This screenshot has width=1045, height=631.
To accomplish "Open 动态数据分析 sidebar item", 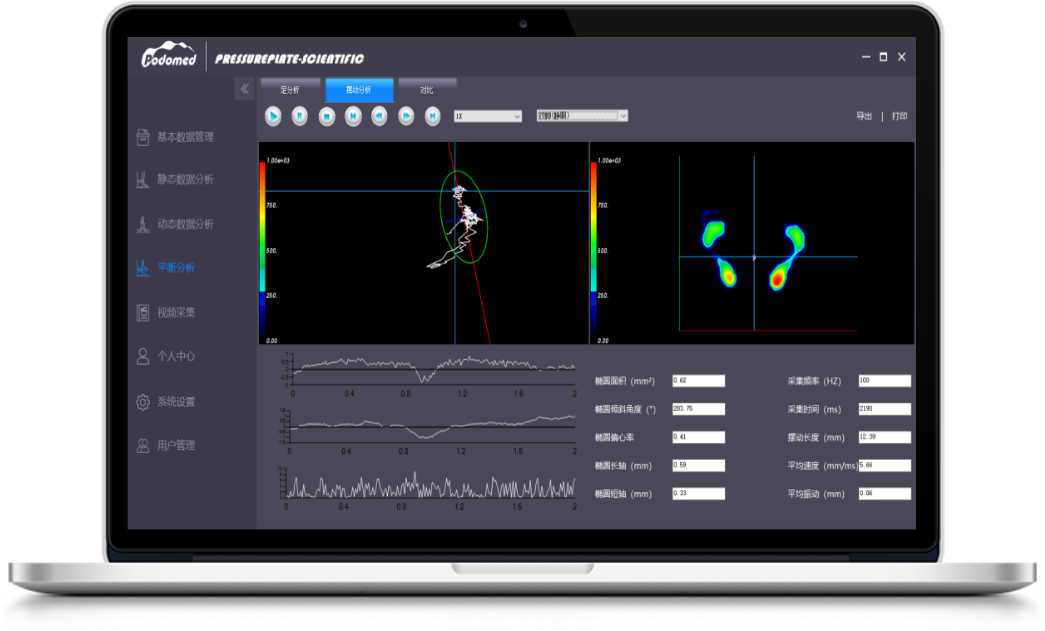I will 185,224.
